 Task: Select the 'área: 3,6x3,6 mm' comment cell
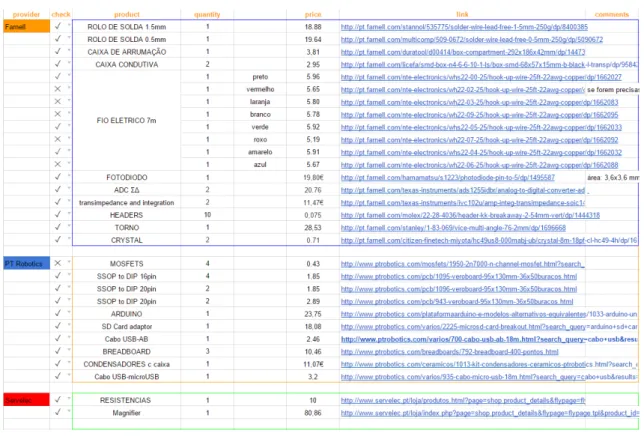click(x=613, y=178)
